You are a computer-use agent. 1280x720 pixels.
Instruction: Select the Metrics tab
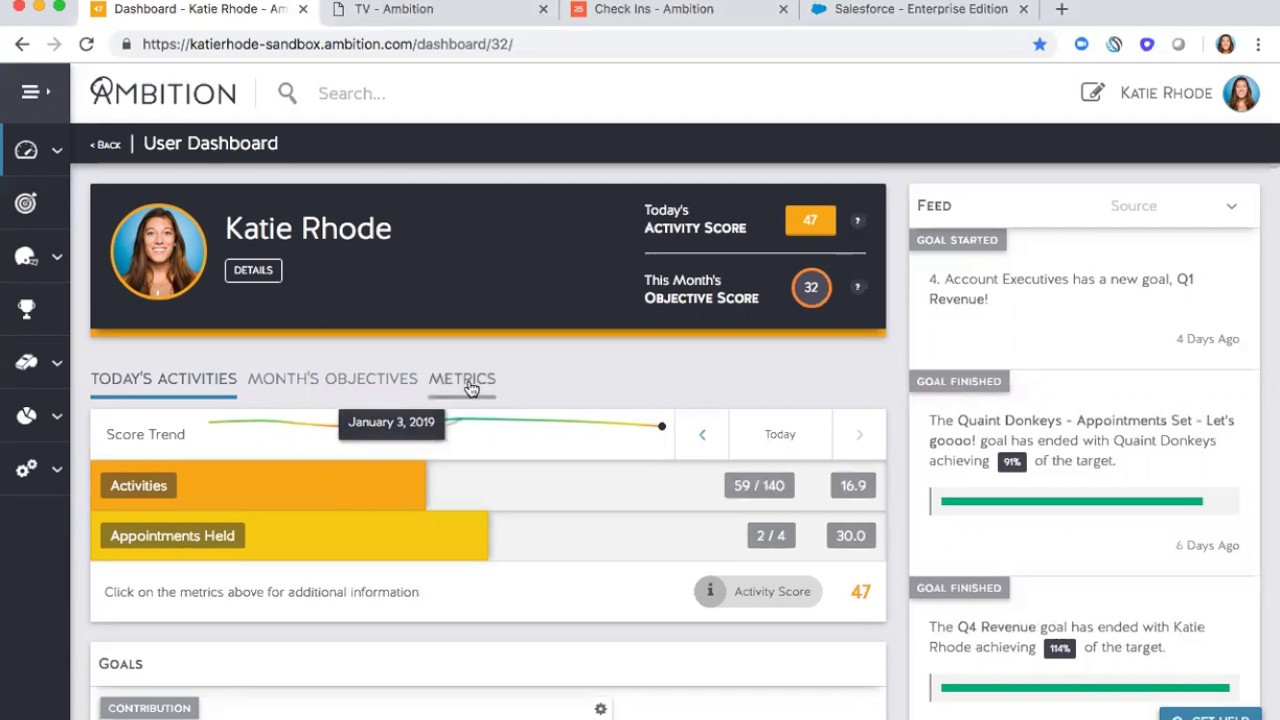pyautogui.click(x=462, y=379)
